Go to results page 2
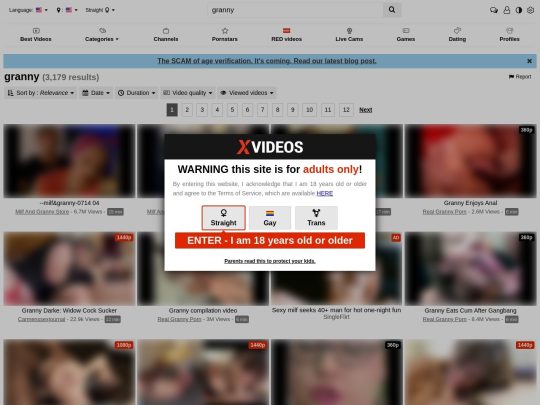 (x=187, y=110)
